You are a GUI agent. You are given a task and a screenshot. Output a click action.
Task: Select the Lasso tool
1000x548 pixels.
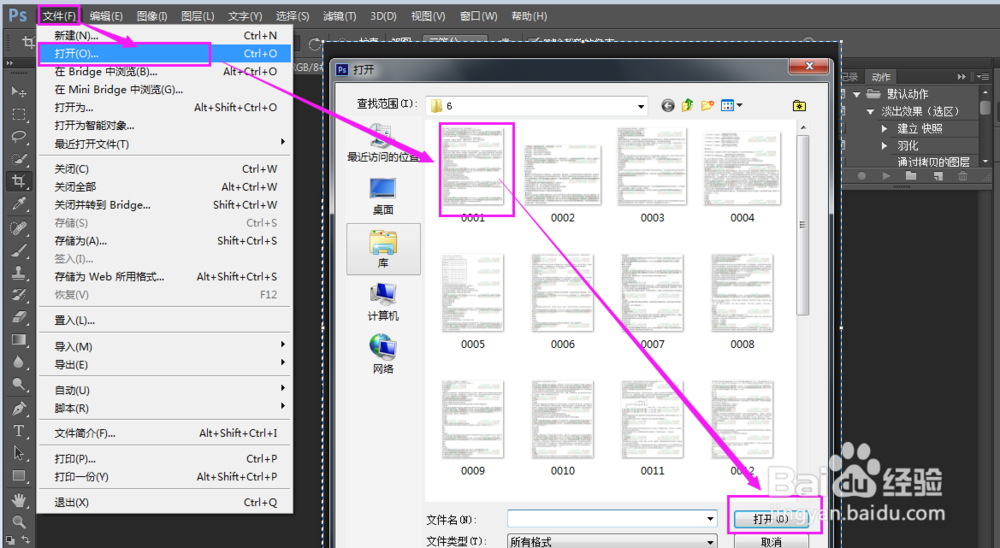(x=18, y=137)
